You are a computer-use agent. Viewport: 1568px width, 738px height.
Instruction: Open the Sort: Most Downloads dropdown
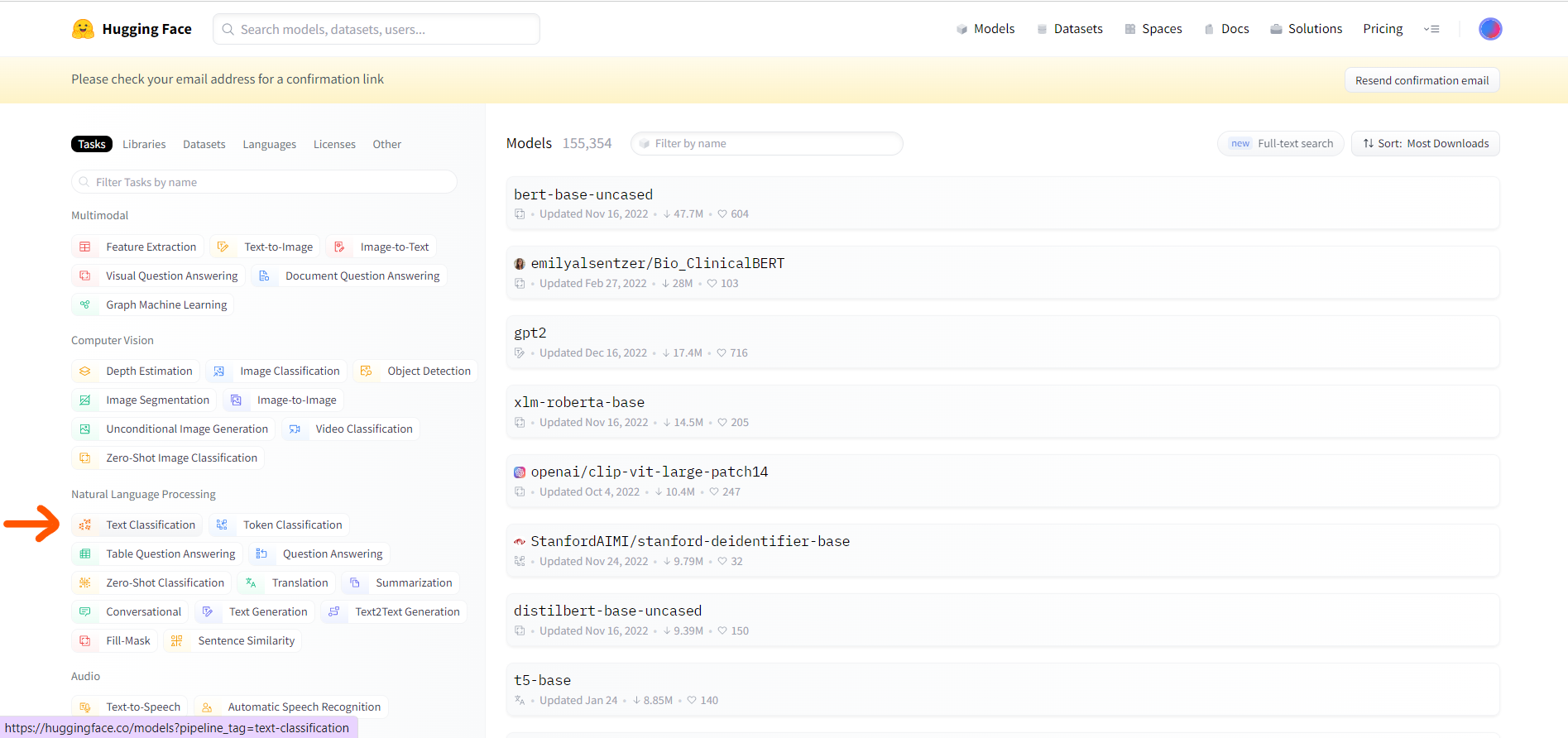coord(1426,143)
